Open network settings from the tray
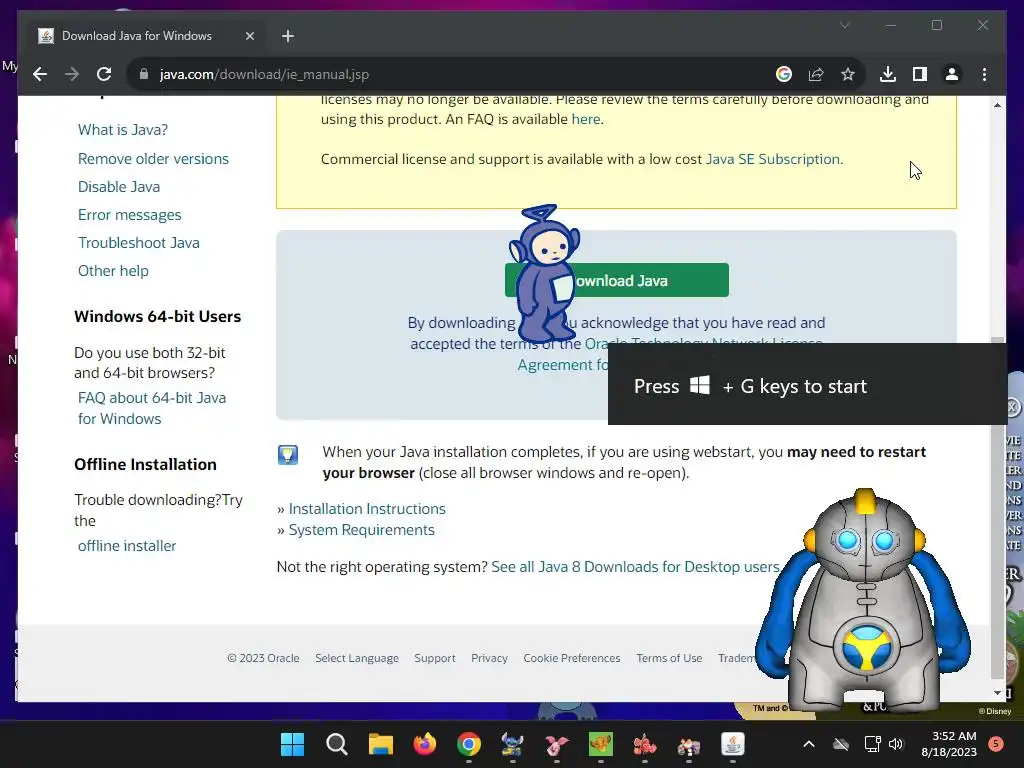 pos(872,744)
